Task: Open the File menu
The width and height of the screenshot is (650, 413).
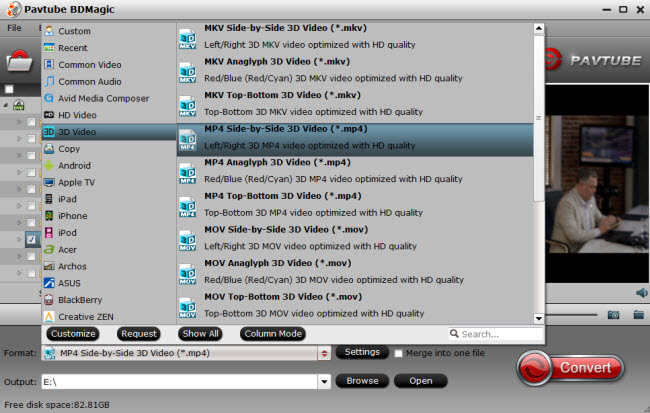Action: (15, 28)
